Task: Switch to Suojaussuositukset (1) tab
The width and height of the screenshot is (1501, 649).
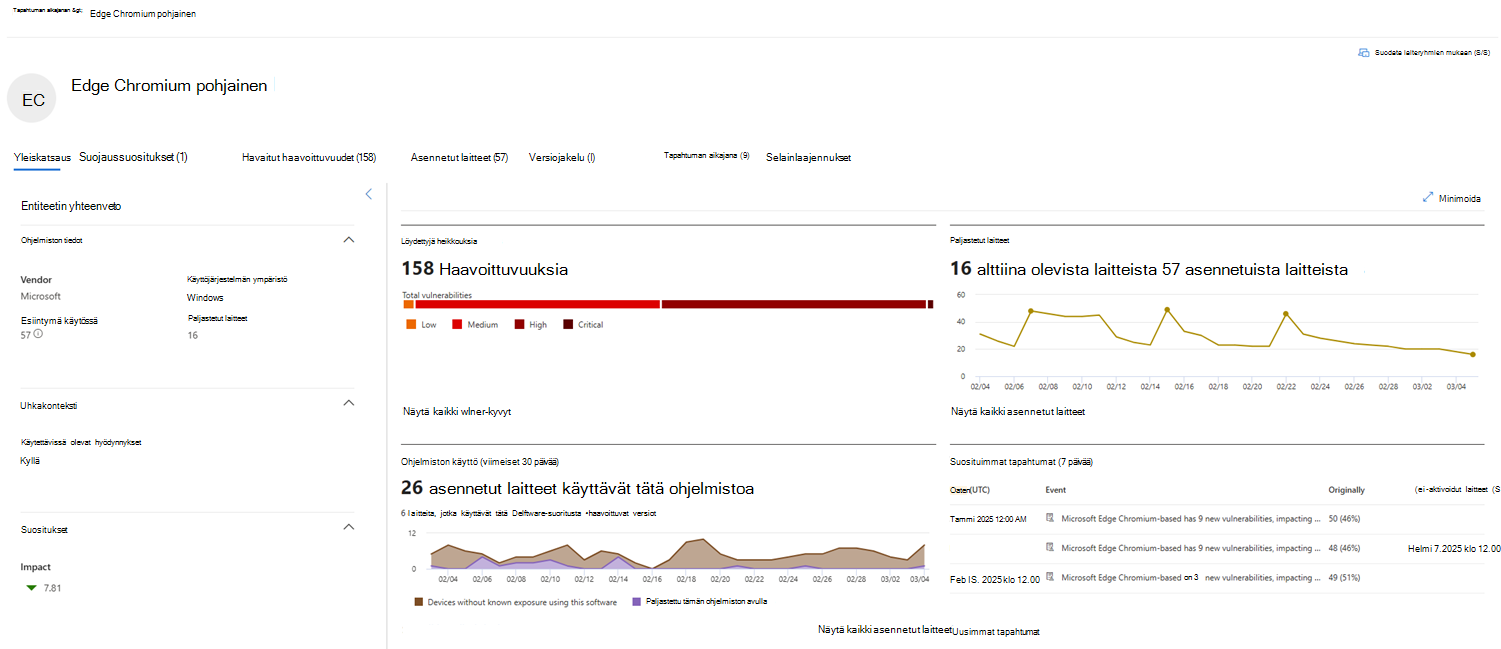Action: pyautogui.click(x=133, y=157)
